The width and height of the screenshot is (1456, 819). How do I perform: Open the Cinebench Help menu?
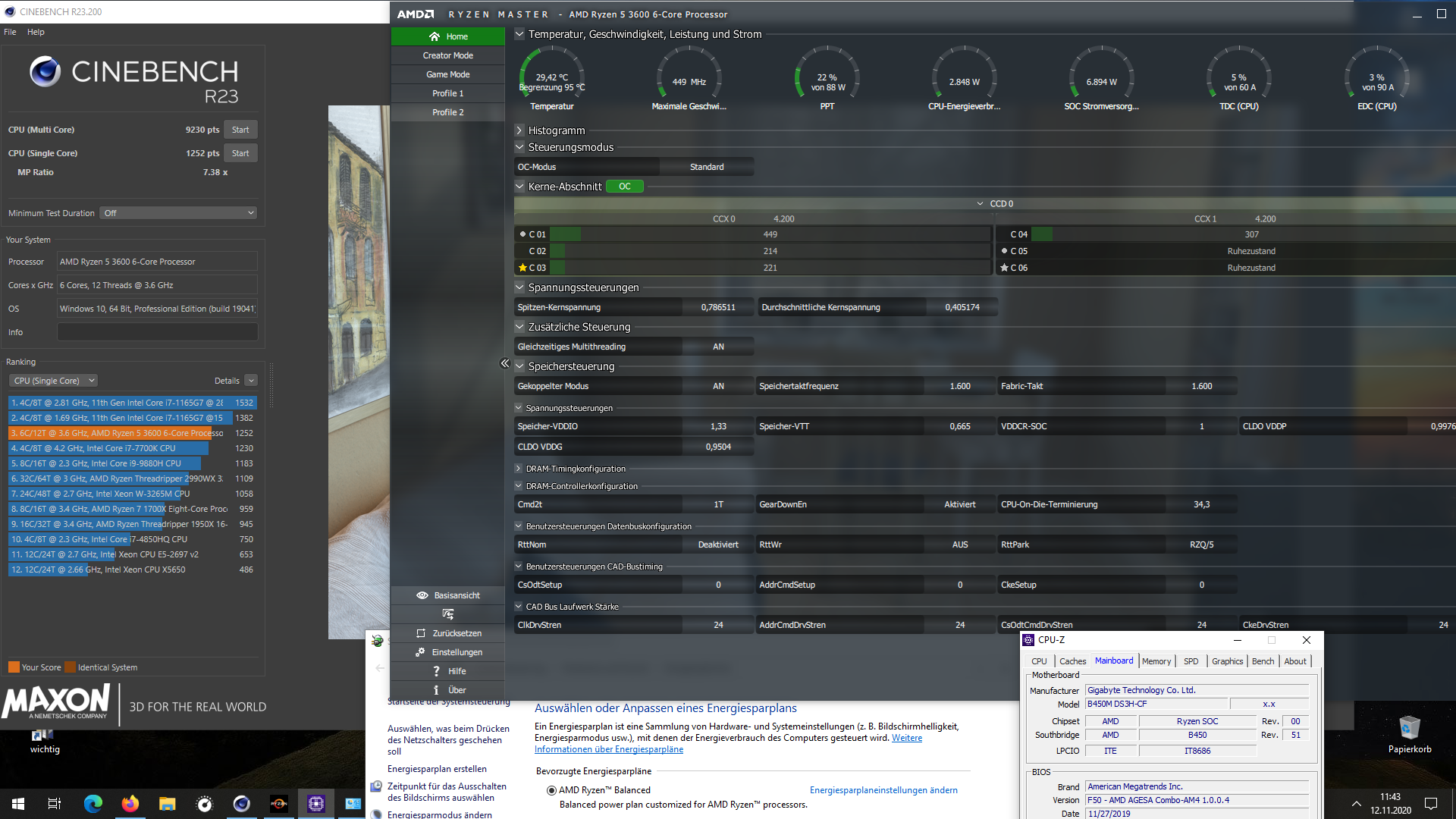click(36, 32)
